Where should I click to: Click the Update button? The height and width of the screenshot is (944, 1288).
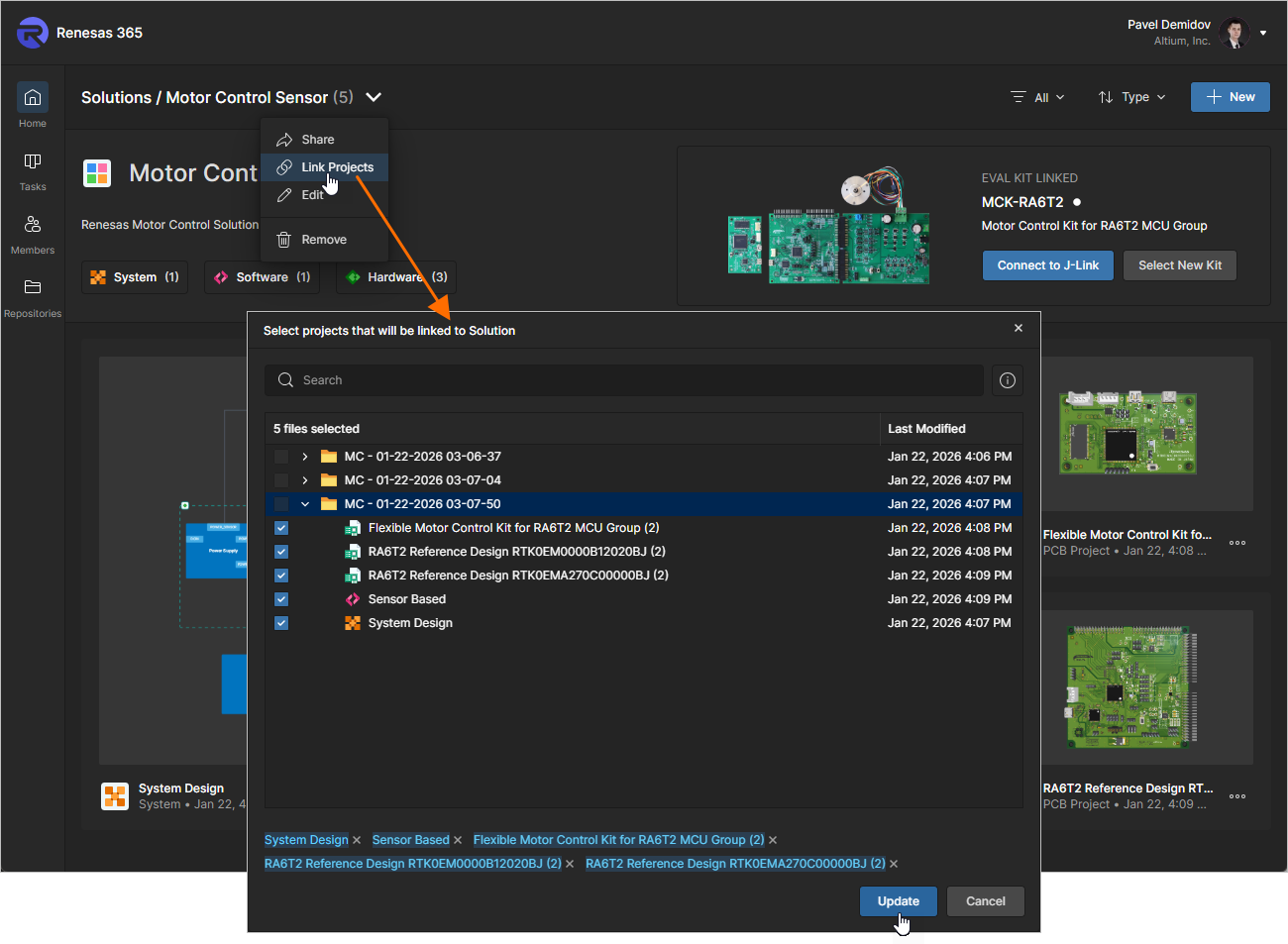[x=898, y=901]
